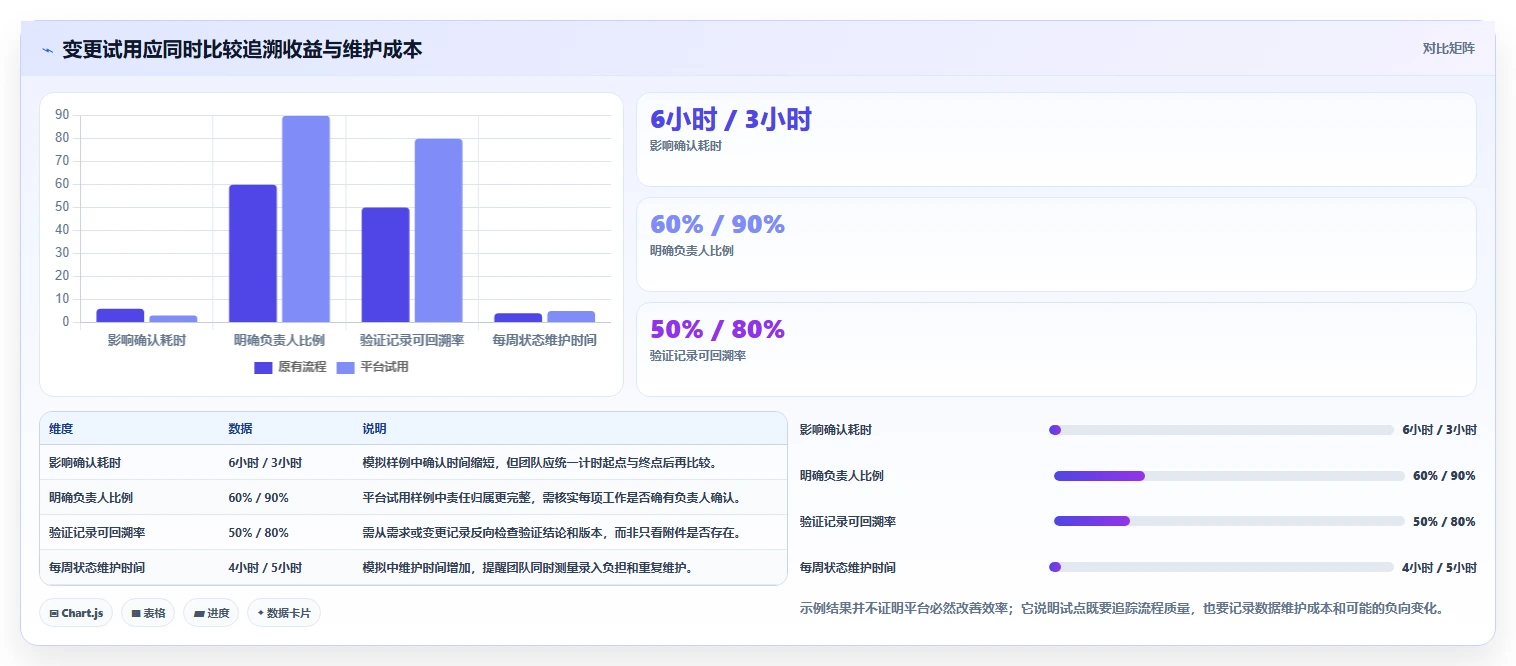Toggle the 平台试用 legend entry

click(x=372, y=367)
